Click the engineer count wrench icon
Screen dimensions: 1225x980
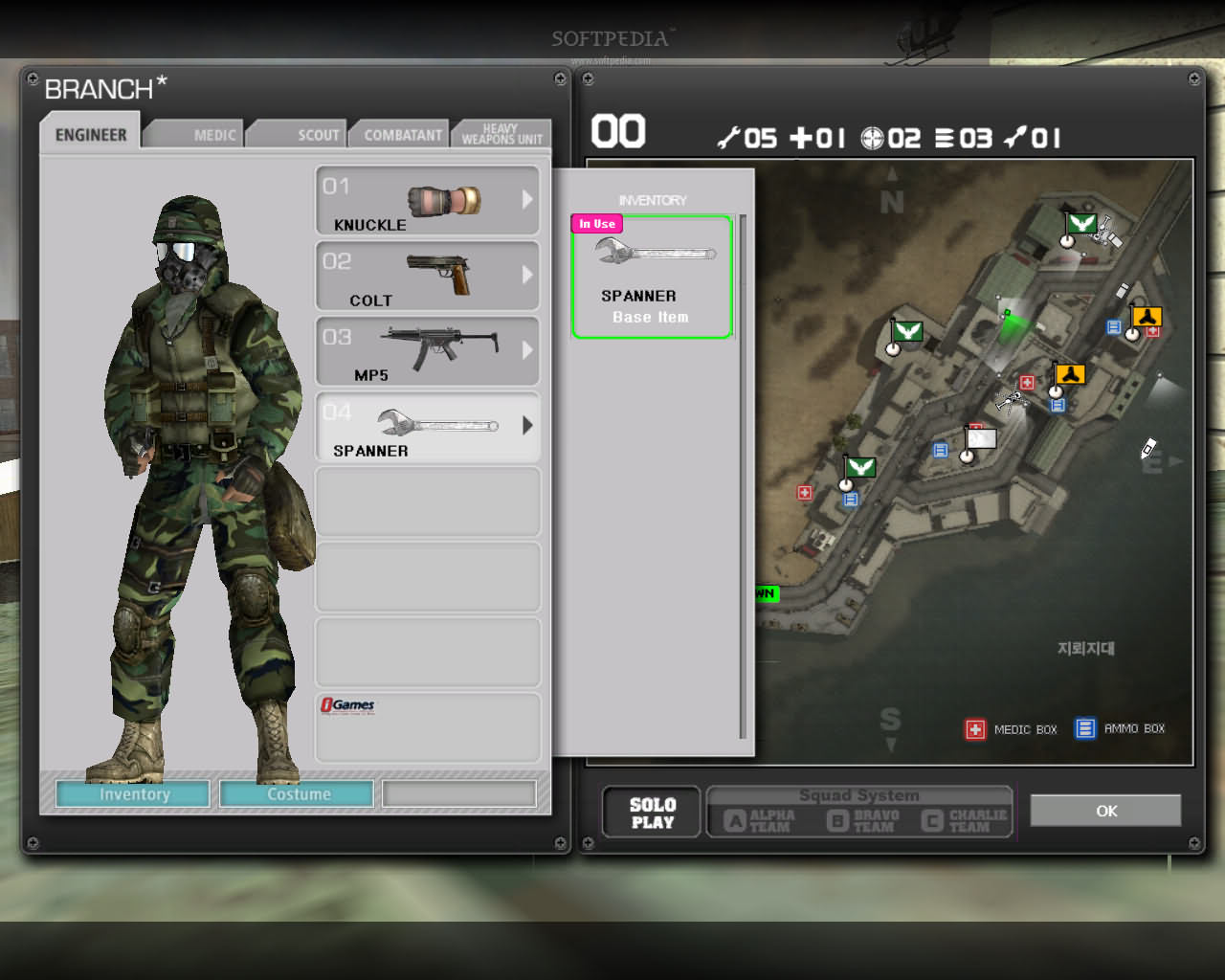pyautogui.click(x=728, y=138)
